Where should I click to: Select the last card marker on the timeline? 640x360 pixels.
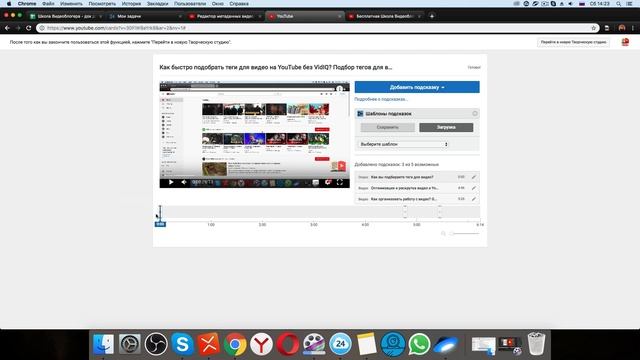tap(440, 212)
